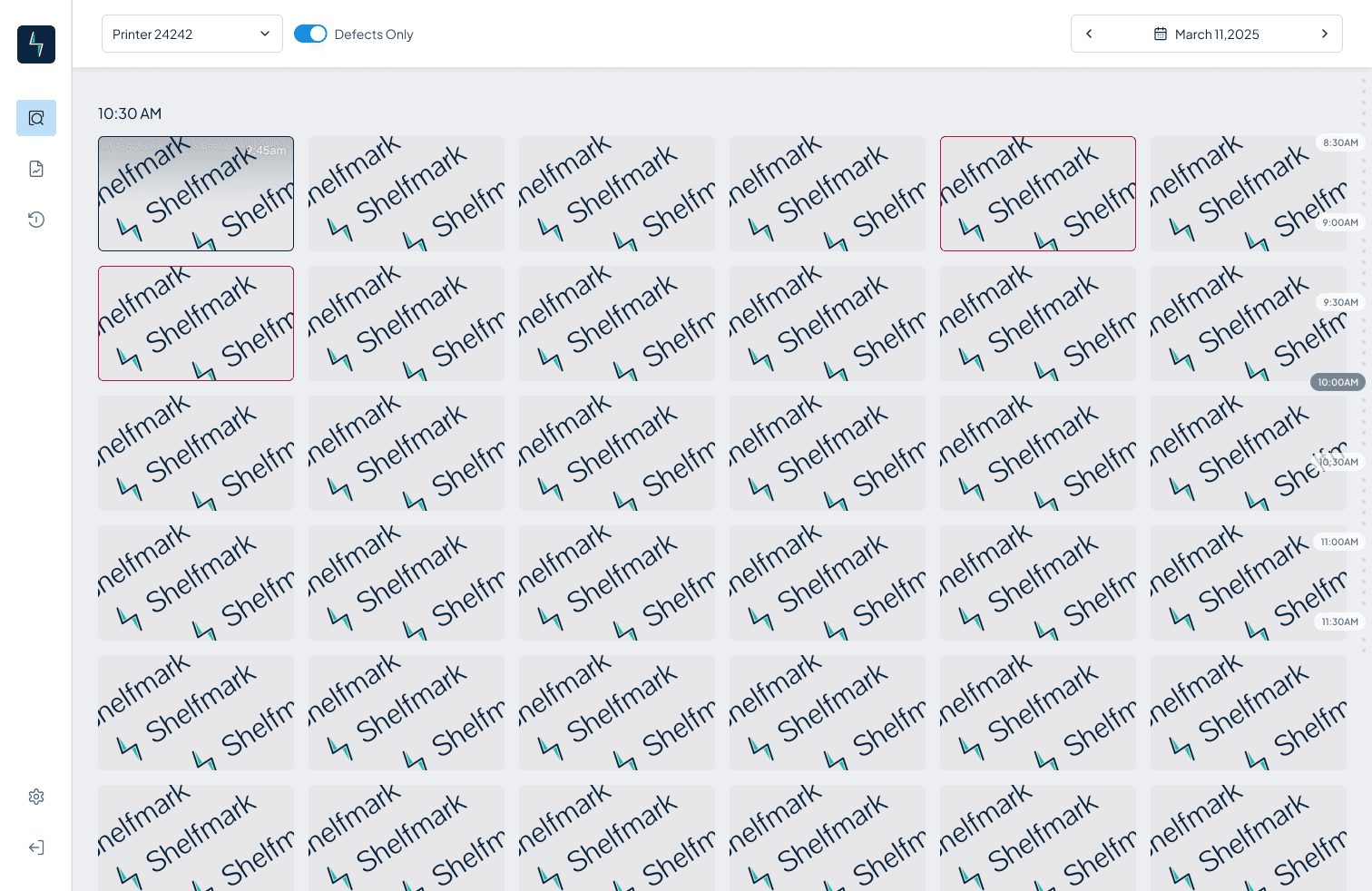Open the inspection search view in sidebar
The height and width of the screenshot is (891, 1372).
(x=36, y=118)
